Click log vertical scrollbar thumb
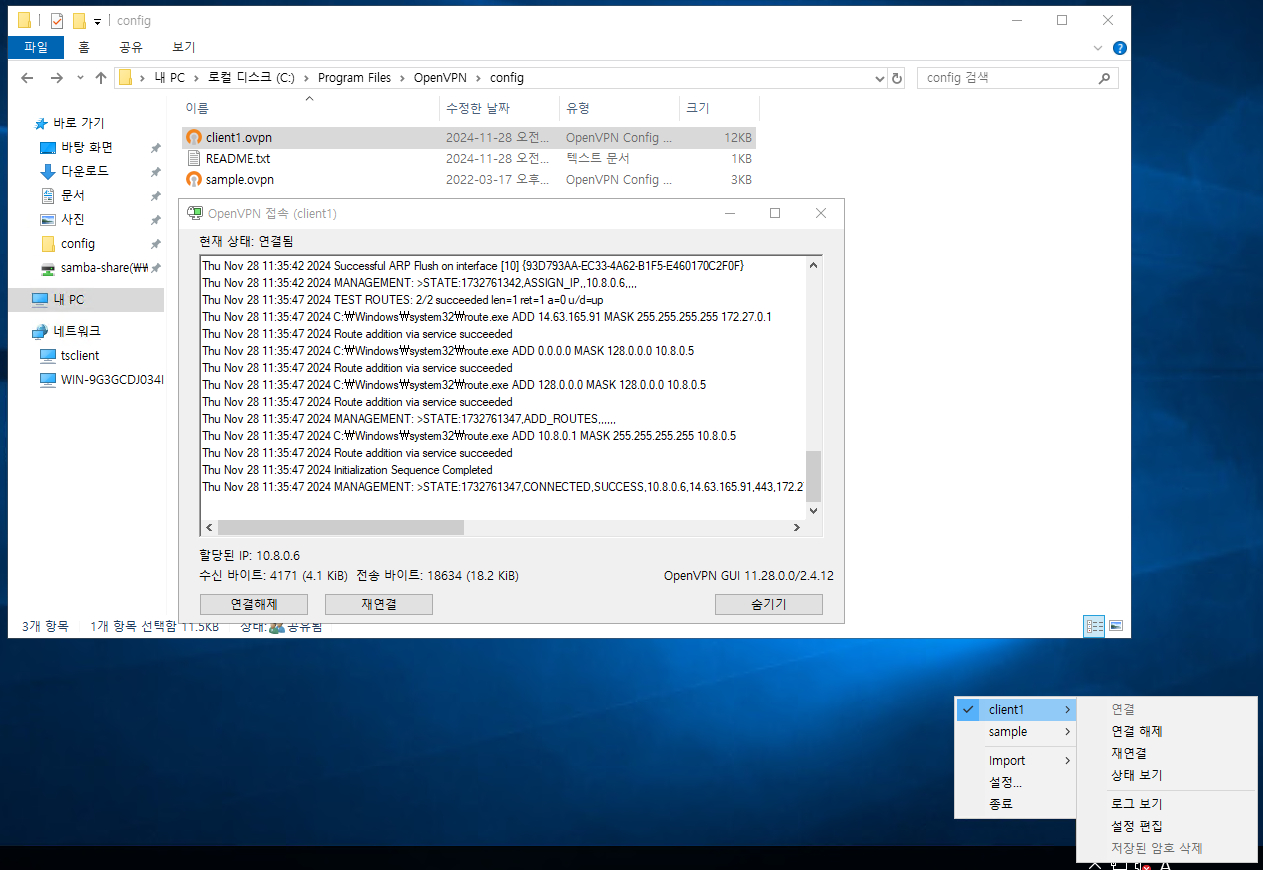Viewport: 1263px width, 870px height. pyautogui.click(x=813, y=476)
